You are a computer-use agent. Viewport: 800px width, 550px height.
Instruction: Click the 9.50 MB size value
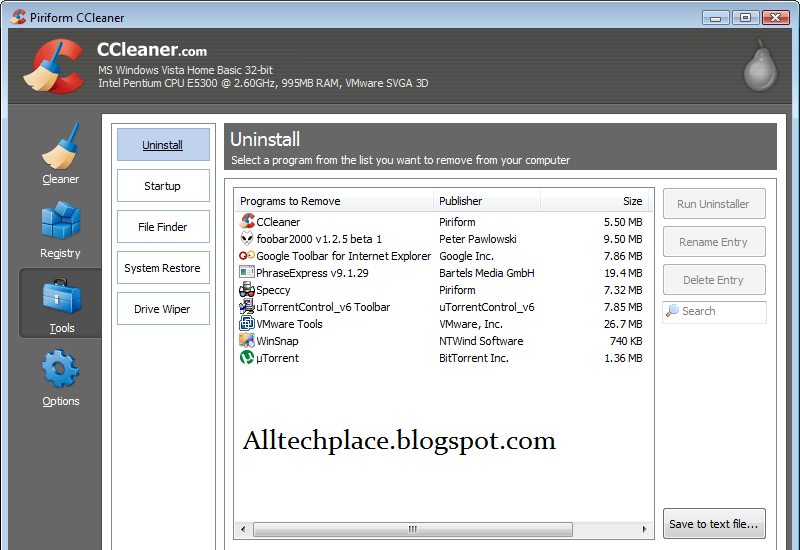(x=623, y=239)
